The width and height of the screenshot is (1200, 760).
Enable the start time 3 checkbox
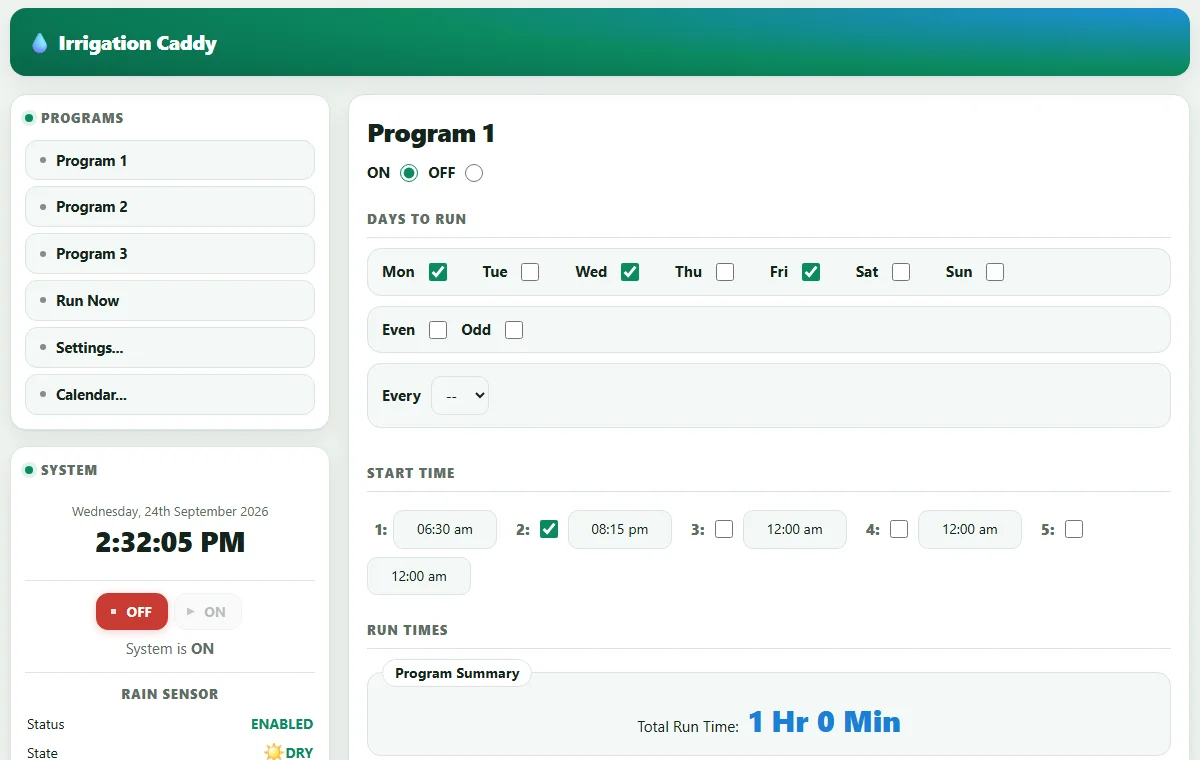pos(724,529)
